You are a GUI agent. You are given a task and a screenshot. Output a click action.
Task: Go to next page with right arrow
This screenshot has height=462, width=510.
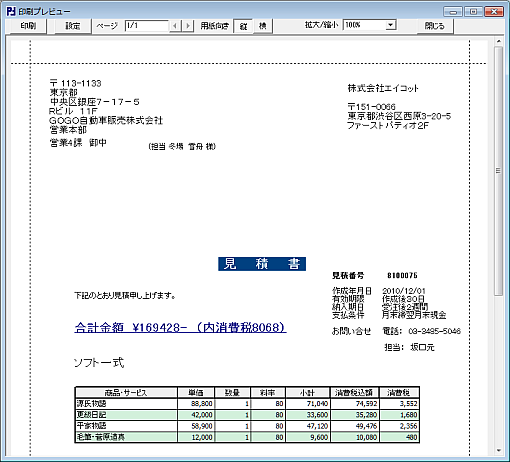click(188, 26)
